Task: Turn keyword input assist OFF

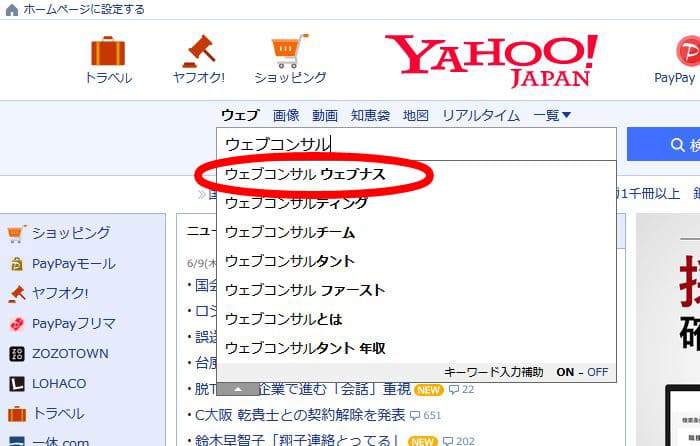Action: [597, 372]
